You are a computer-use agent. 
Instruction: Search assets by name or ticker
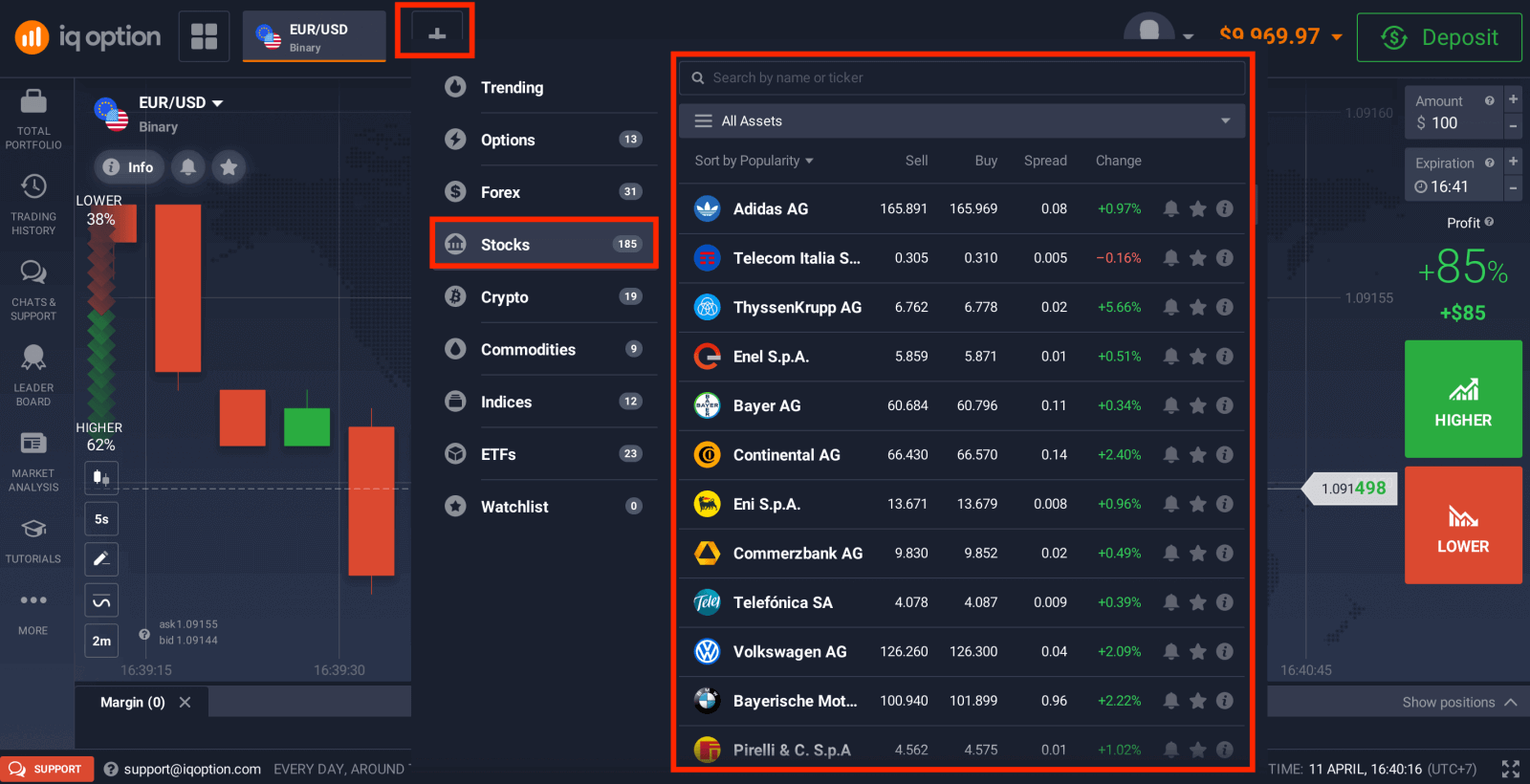[962, 77]
